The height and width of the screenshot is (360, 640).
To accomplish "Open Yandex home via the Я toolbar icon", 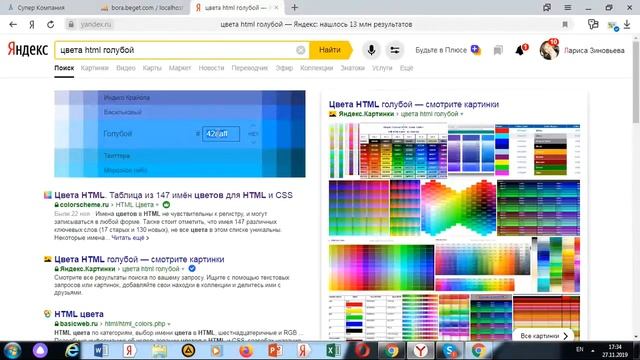I will pyautogui.click(x=31, y=24).
